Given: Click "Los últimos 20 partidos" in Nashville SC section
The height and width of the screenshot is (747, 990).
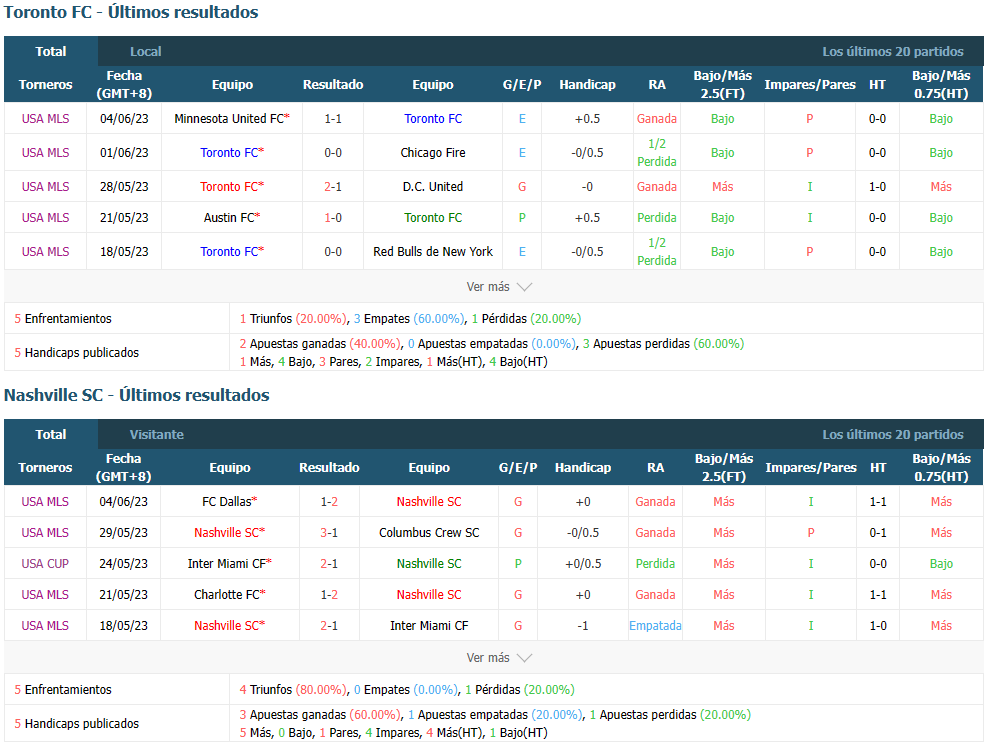Looking at the screenshot, I should (893, 434).
